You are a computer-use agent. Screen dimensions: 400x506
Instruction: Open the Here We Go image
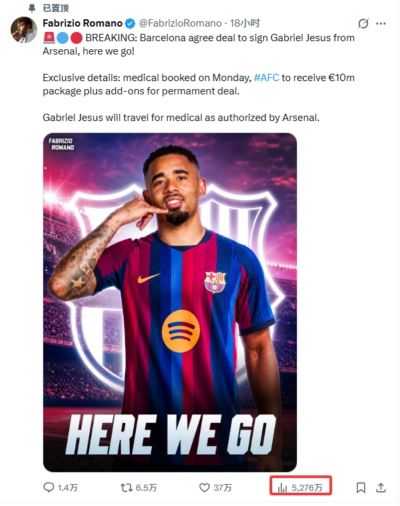pos(170,302)
